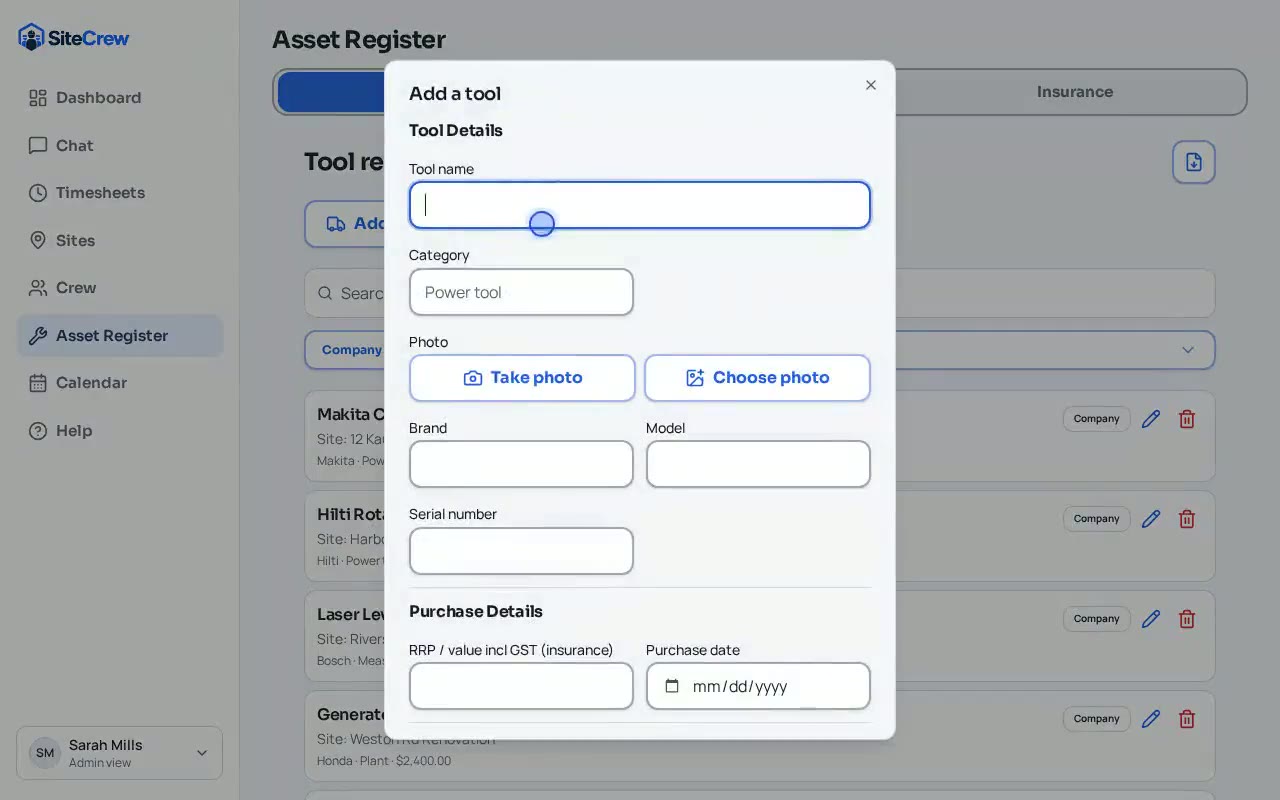Click the Take photo button
This screenshot has width=1280, height=800.
(522, 378)
